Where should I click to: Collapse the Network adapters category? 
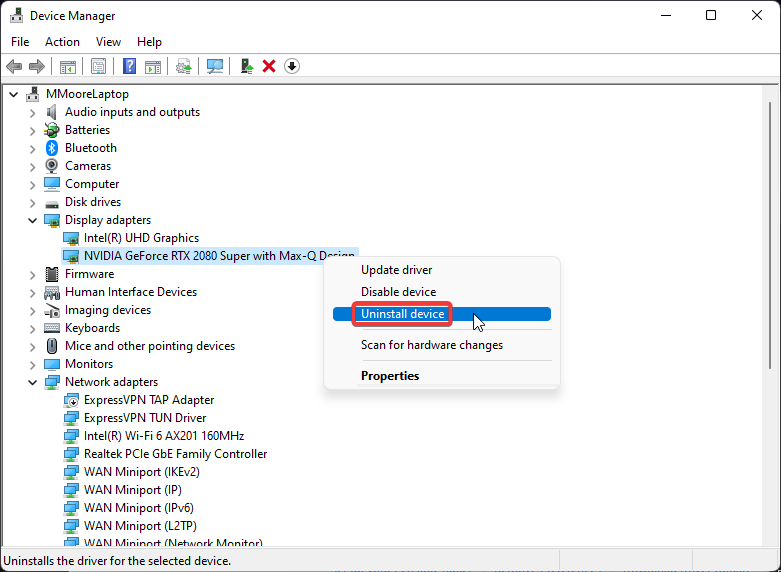click(32, 382)
